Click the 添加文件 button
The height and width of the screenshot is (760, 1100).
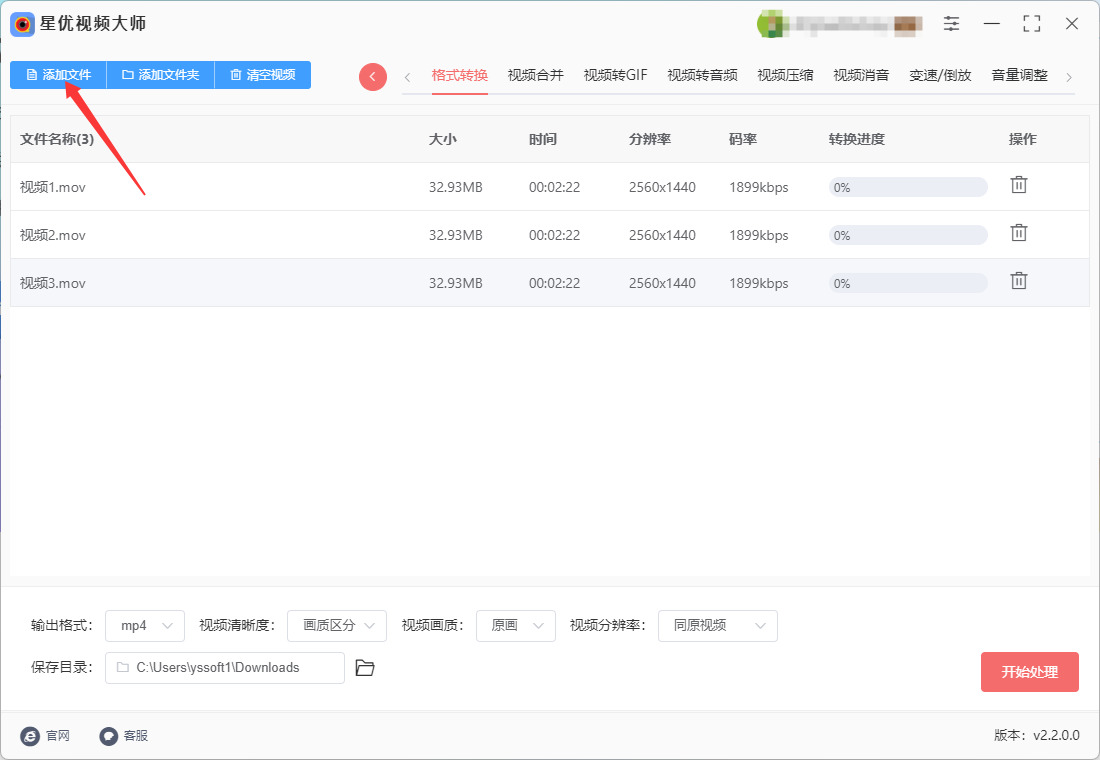pos(58,74)
